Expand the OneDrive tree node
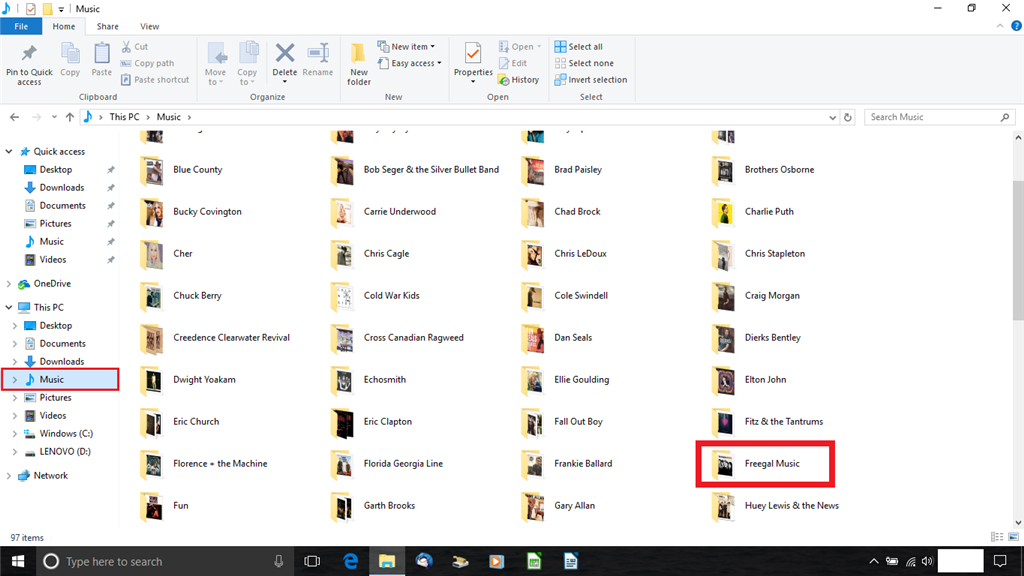The width and height of the screenshot is (1024, 576). click(x=9, y=284)
